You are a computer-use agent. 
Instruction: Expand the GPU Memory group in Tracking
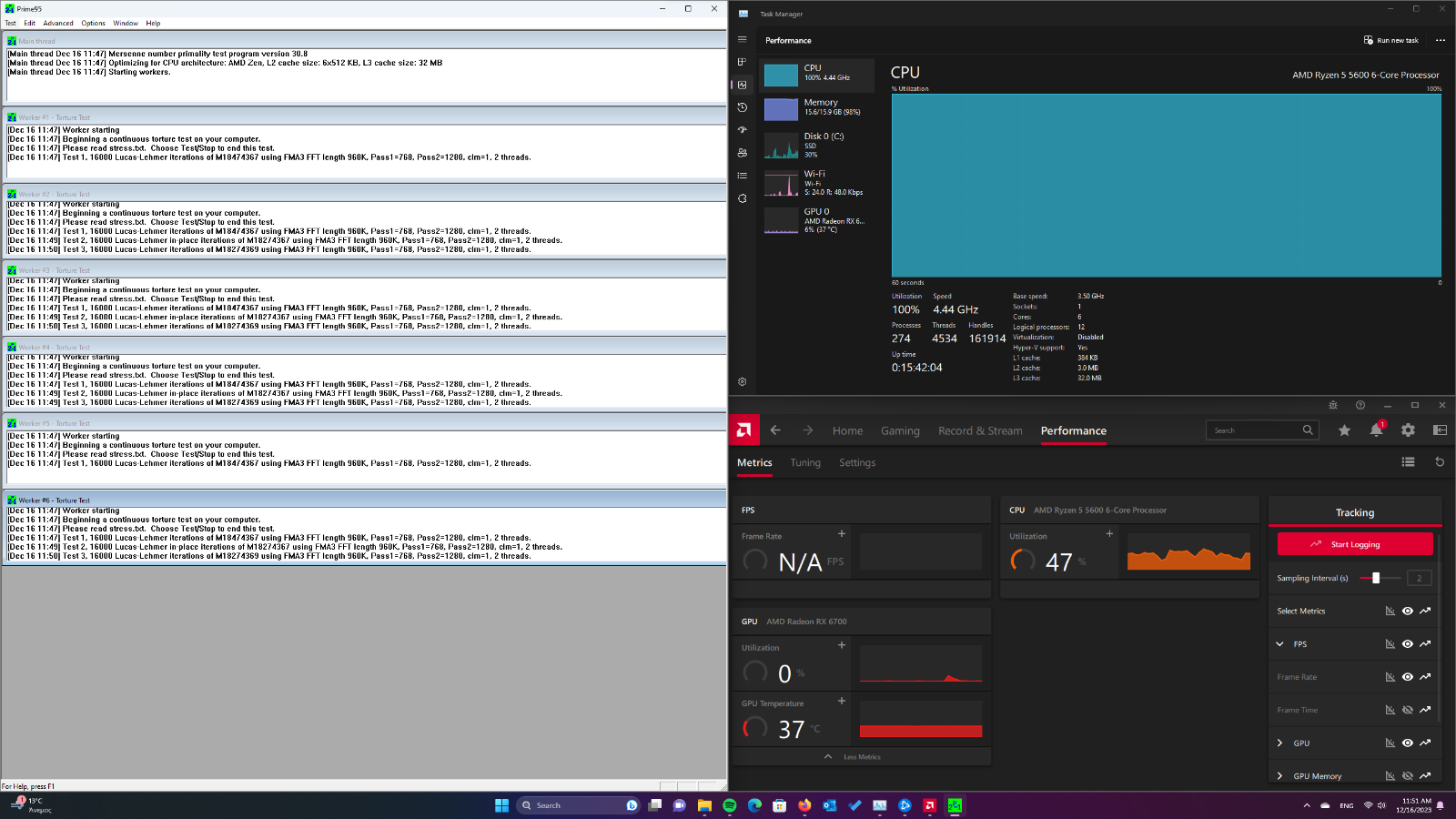(1280, 776)
